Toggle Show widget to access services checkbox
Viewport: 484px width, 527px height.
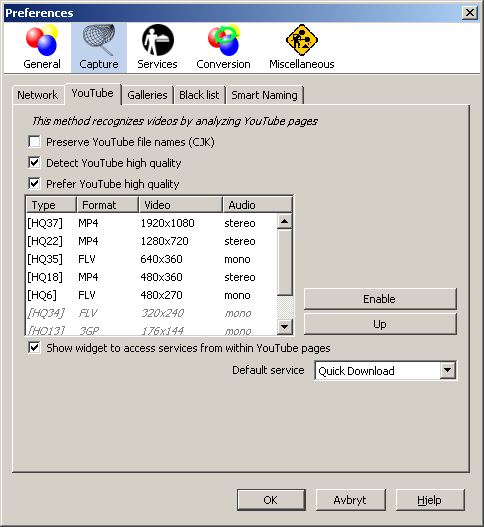click(34, 348)
